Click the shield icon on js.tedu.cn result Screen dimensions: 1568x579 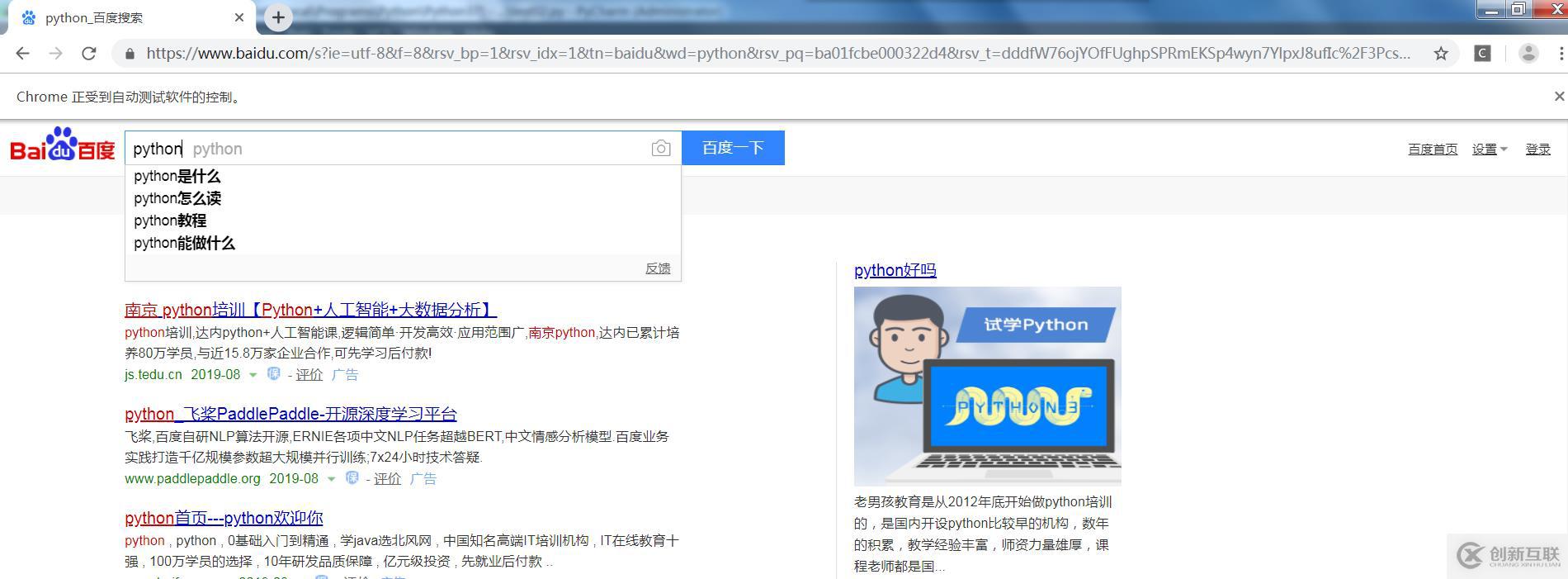point(273,374)
